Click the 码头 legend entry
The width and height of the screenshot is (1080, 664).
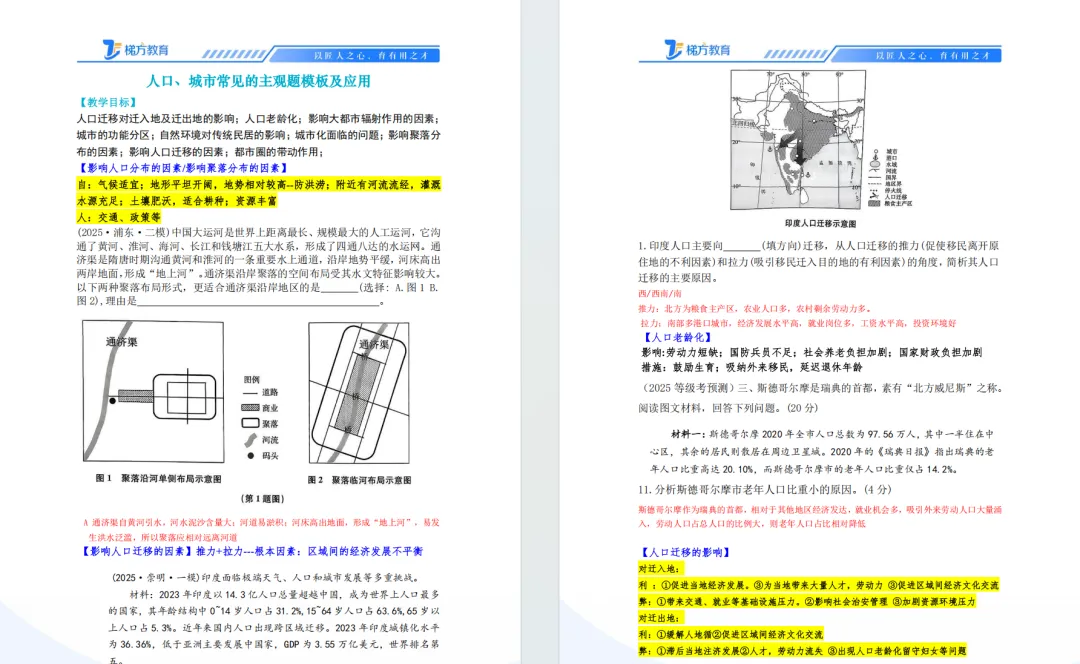[260, 455]
